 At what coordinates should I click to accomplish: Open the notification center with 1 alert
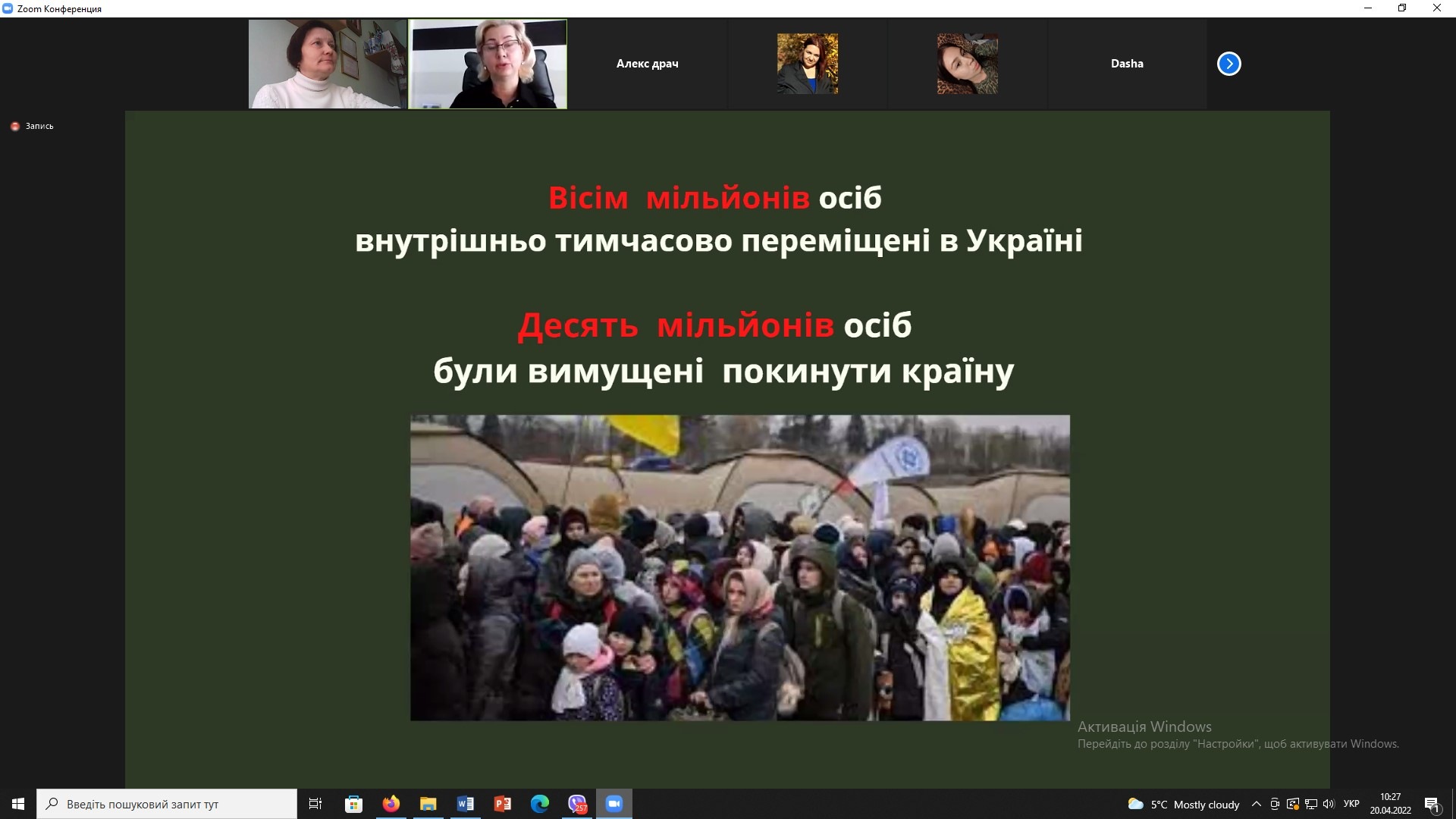click(x=1432, y=804)
